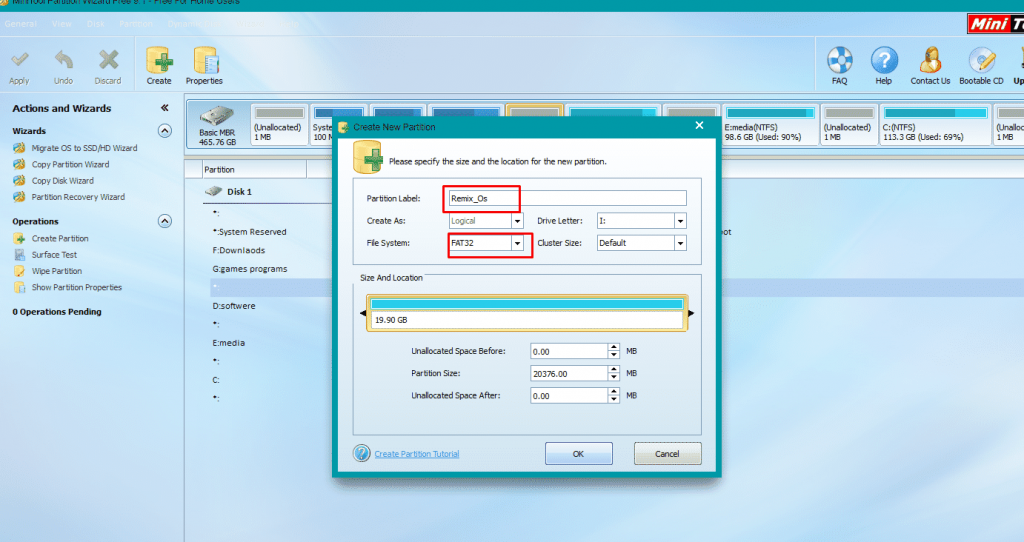Open the Create Partition Tutorial link
This screenshot has width=1024, height=542.
tap(417, 454)
